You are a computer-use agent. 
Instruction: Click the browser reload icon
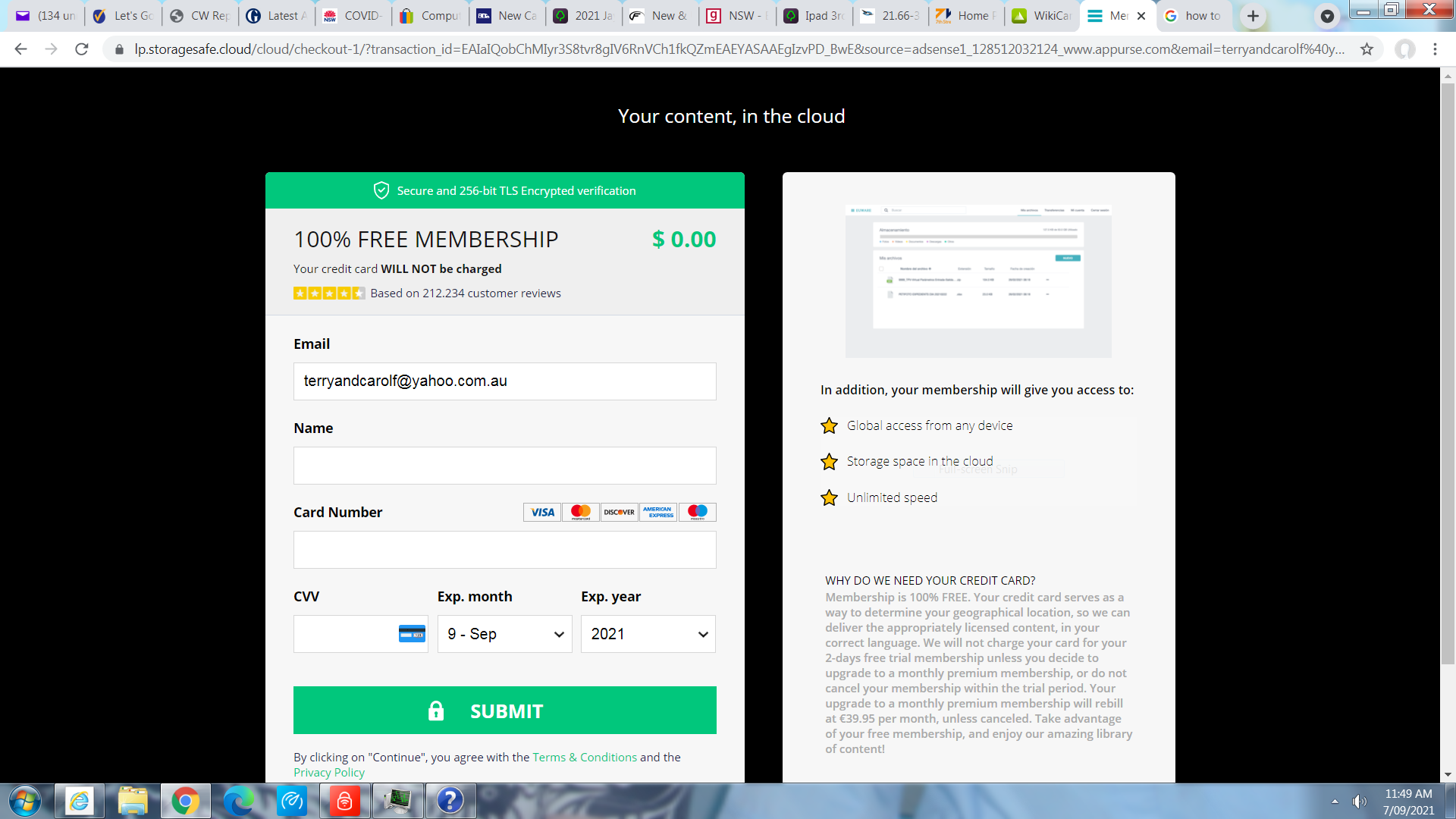point(82,49)
